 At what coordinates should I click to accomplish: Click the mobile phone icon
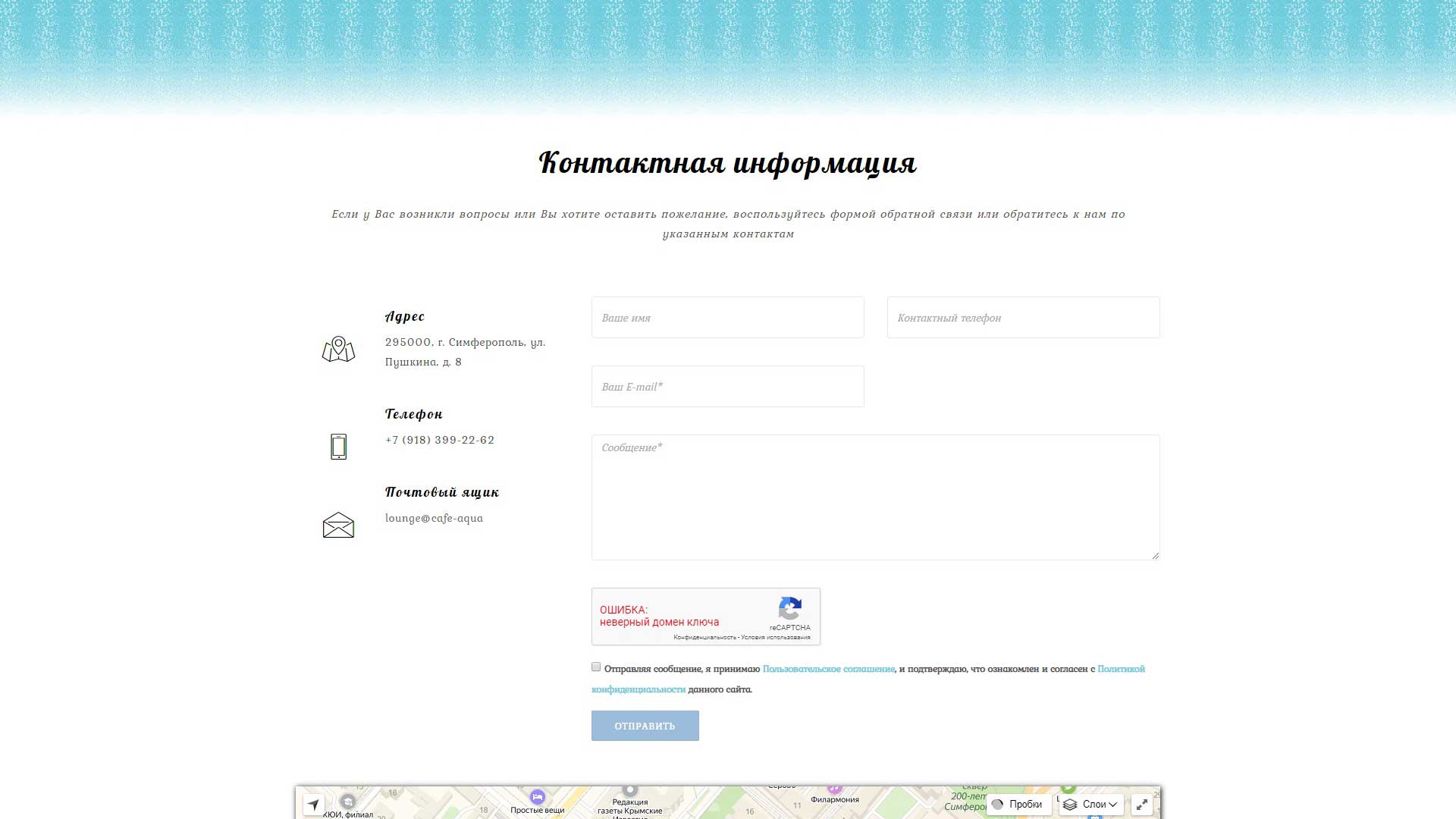[x=338, y=447]
